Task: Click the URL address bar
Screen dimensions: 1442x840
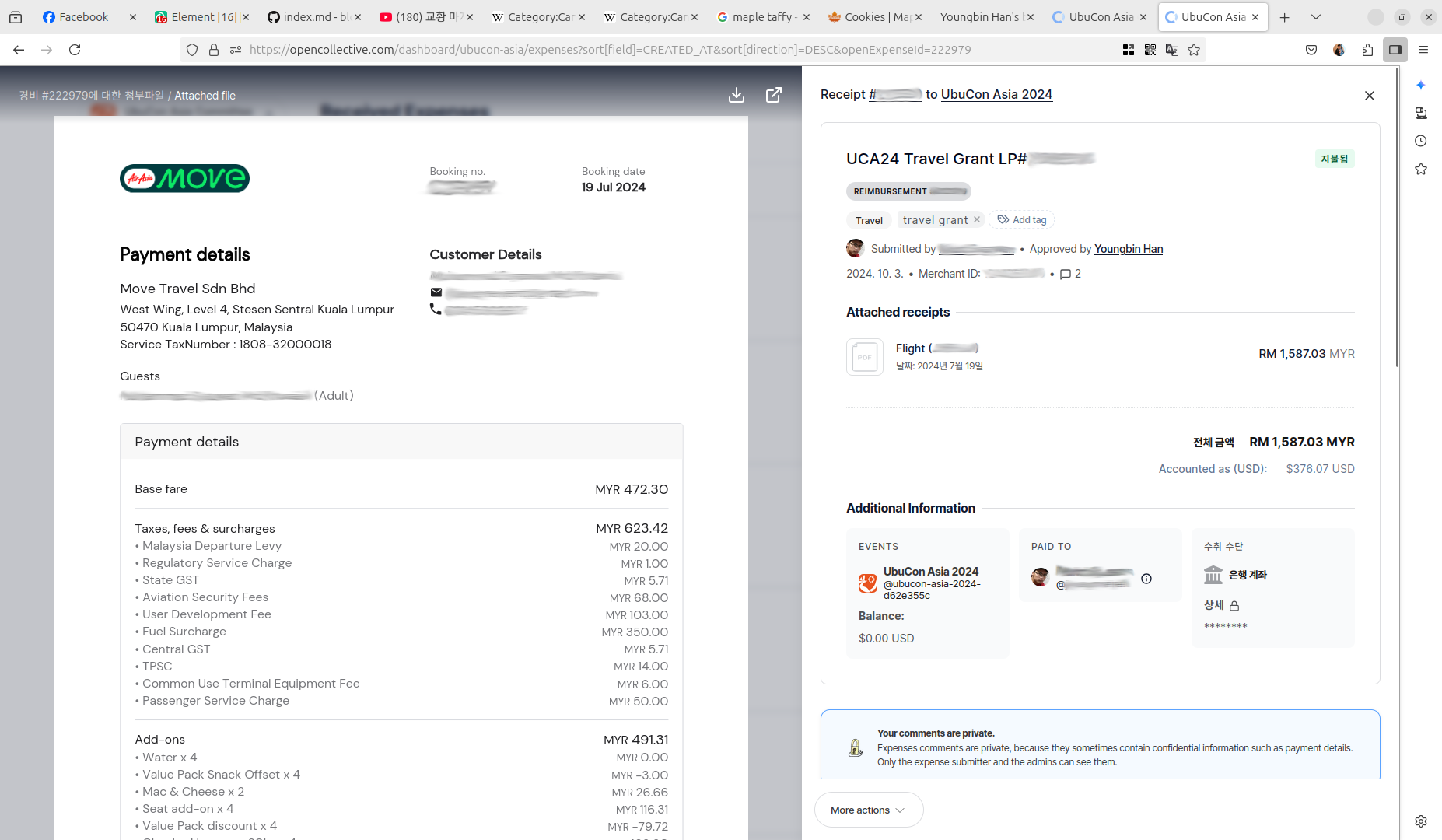Action: (607, 50)
